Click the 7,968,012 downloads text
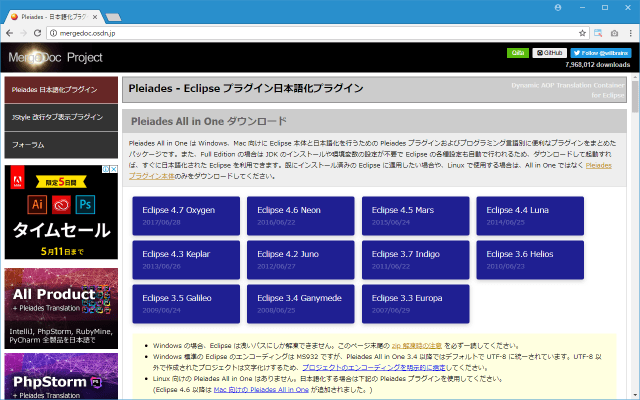Screen dimensions: 640x400 (x=598, y=64)
